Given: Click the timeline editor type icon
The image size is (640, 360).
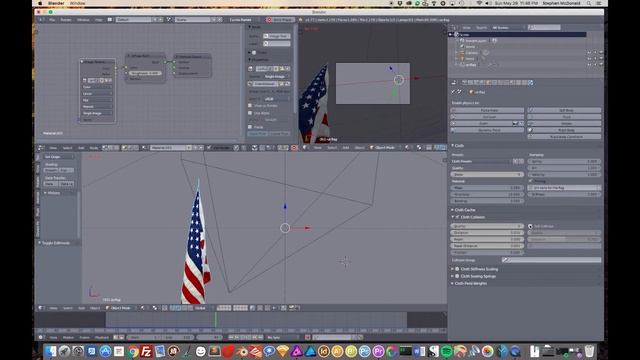Looking at the screenshot, I should (x=41, y=337).
